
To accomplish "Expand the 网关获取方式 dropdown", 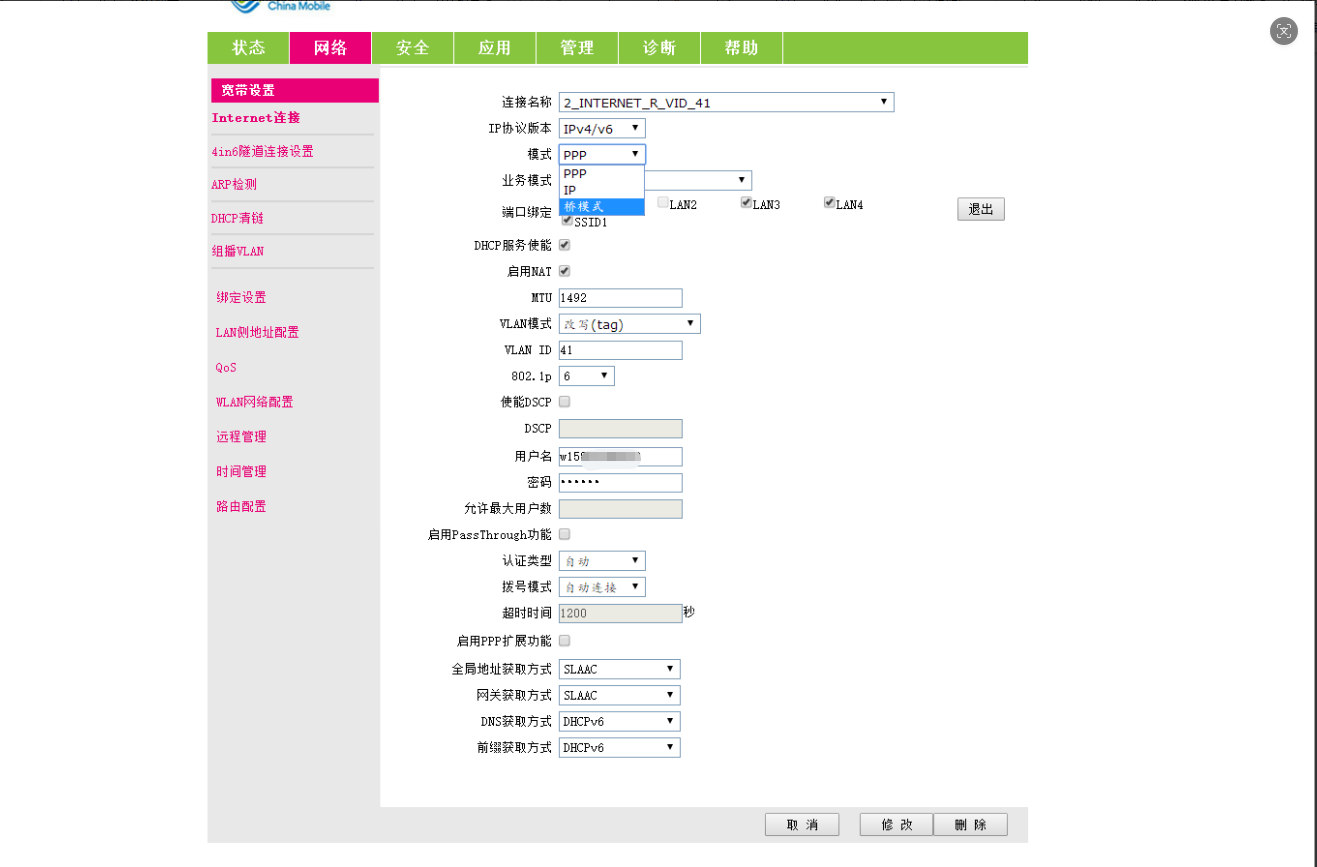I will click(619, 695).
